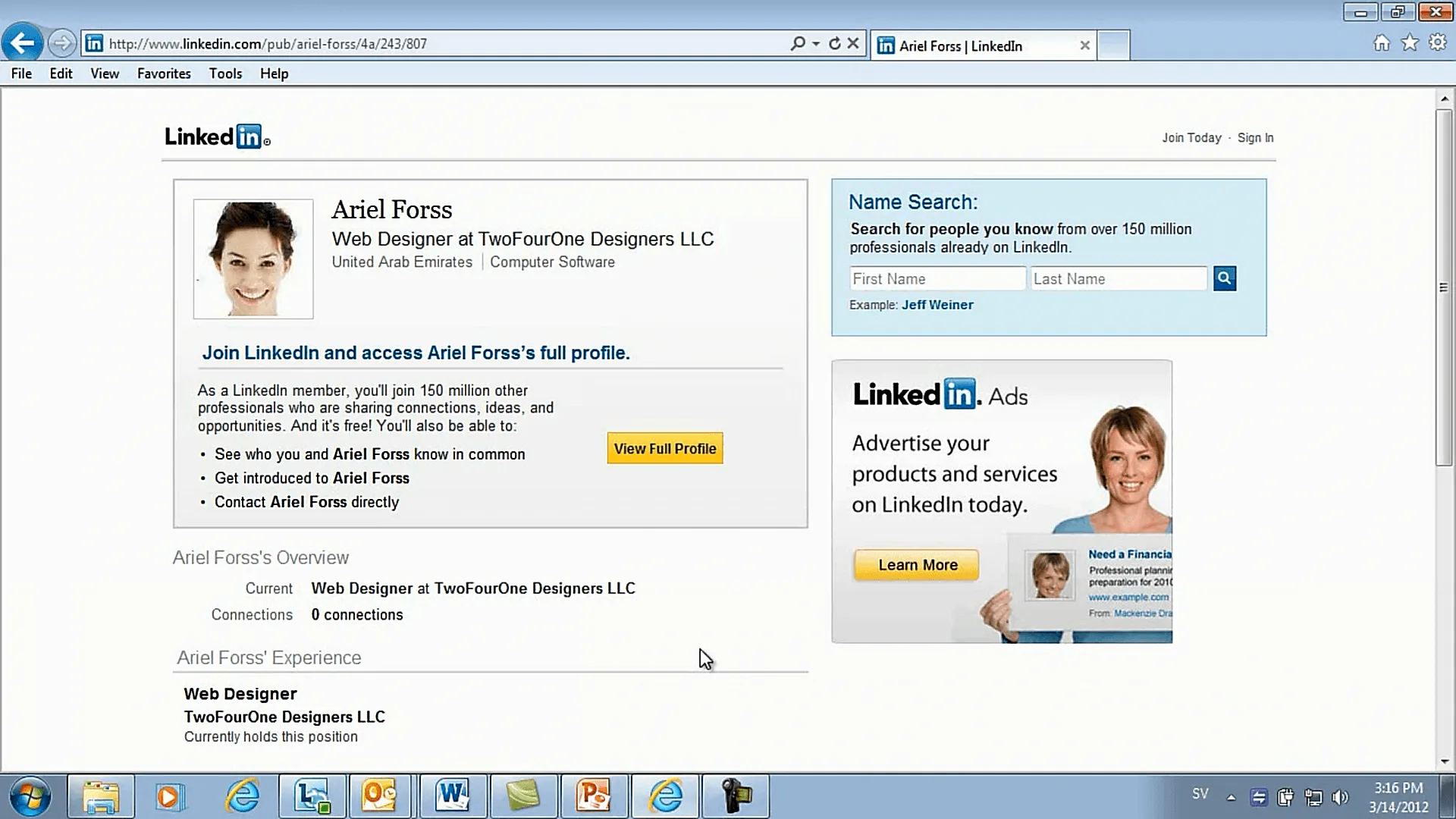Click the Last Name search field
The height and width of the screenshot is (819, 1456).
point(1119,279)
